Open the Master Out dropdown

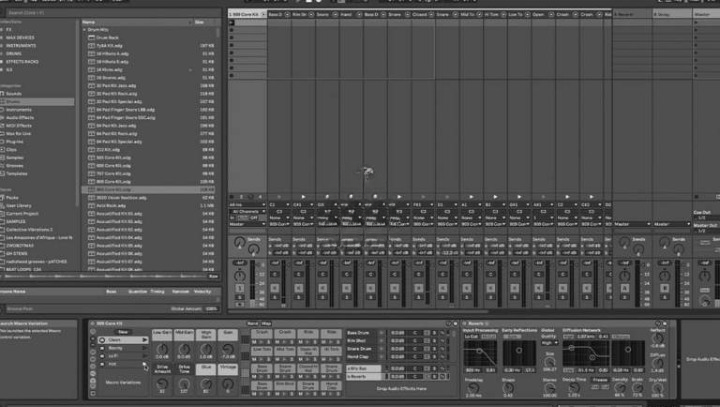coord(706,231)
